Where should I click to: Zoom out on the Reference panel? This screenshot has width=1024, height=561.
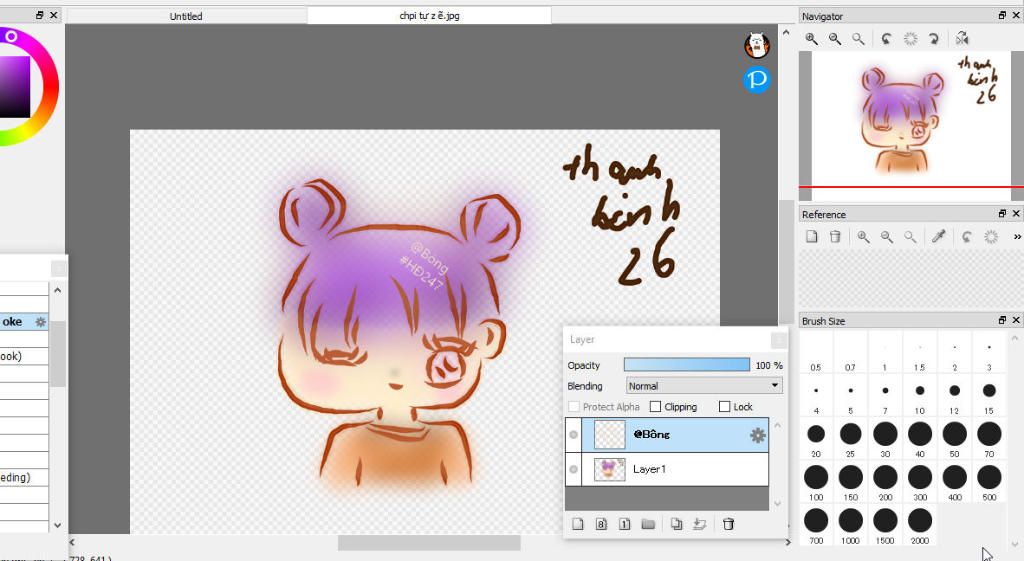pos(886,236)
